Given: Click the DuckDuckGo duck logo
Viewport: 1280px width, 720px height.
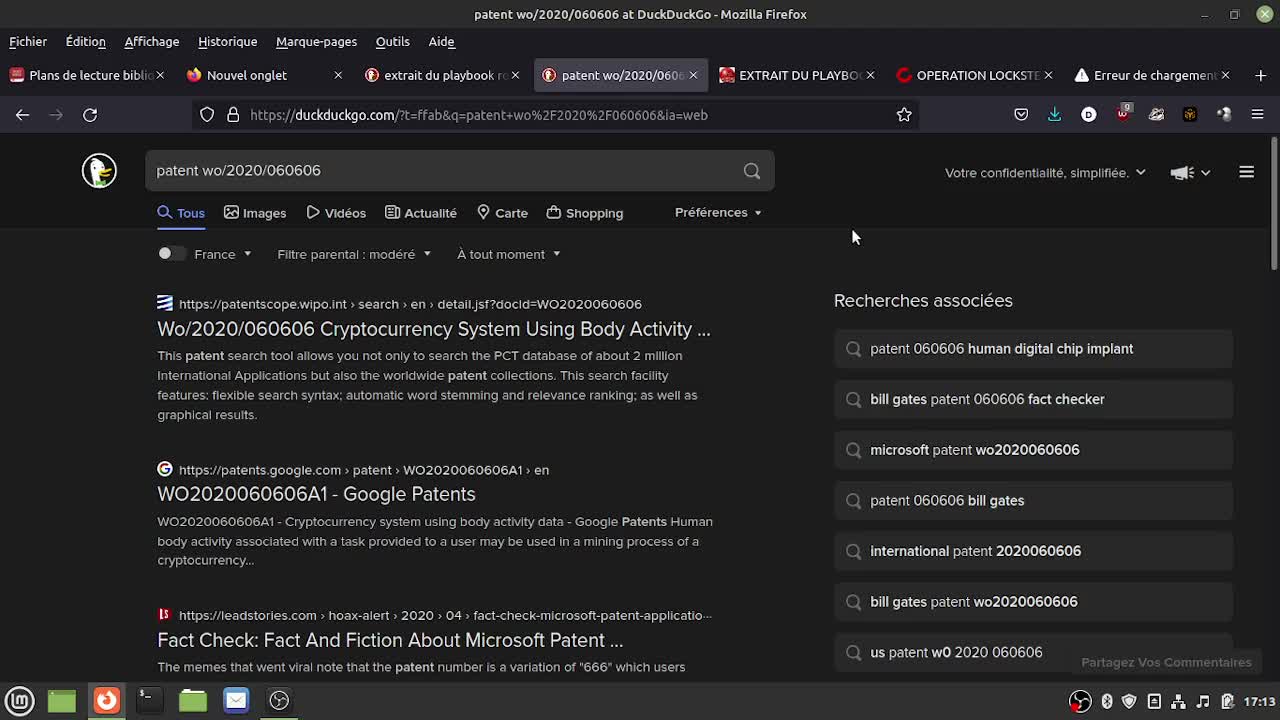Looking at the screenshot, I should pyautogui.click(x=99, y=171).
